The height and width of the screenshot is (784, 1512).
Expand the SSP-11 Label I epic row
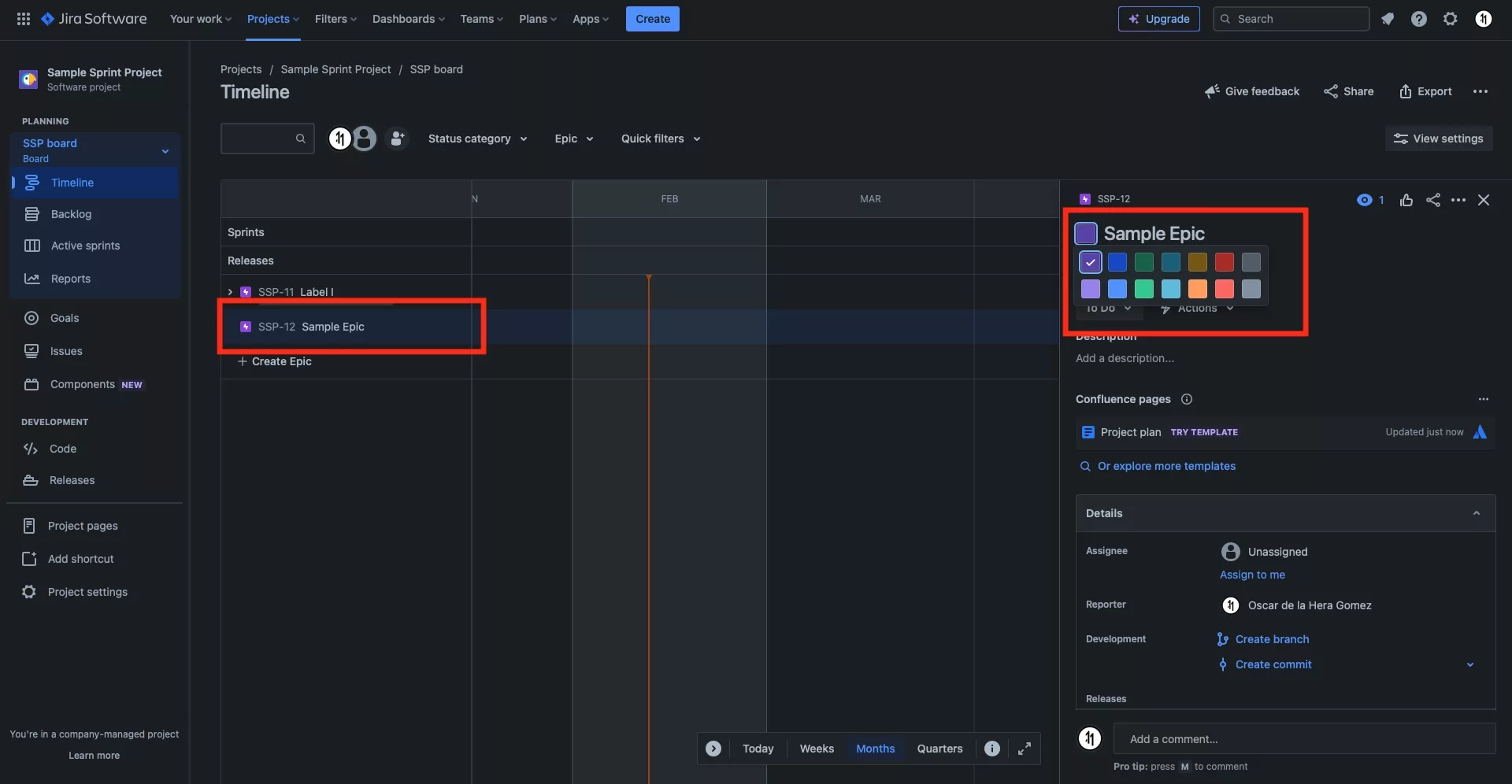[x=230, y=292]
